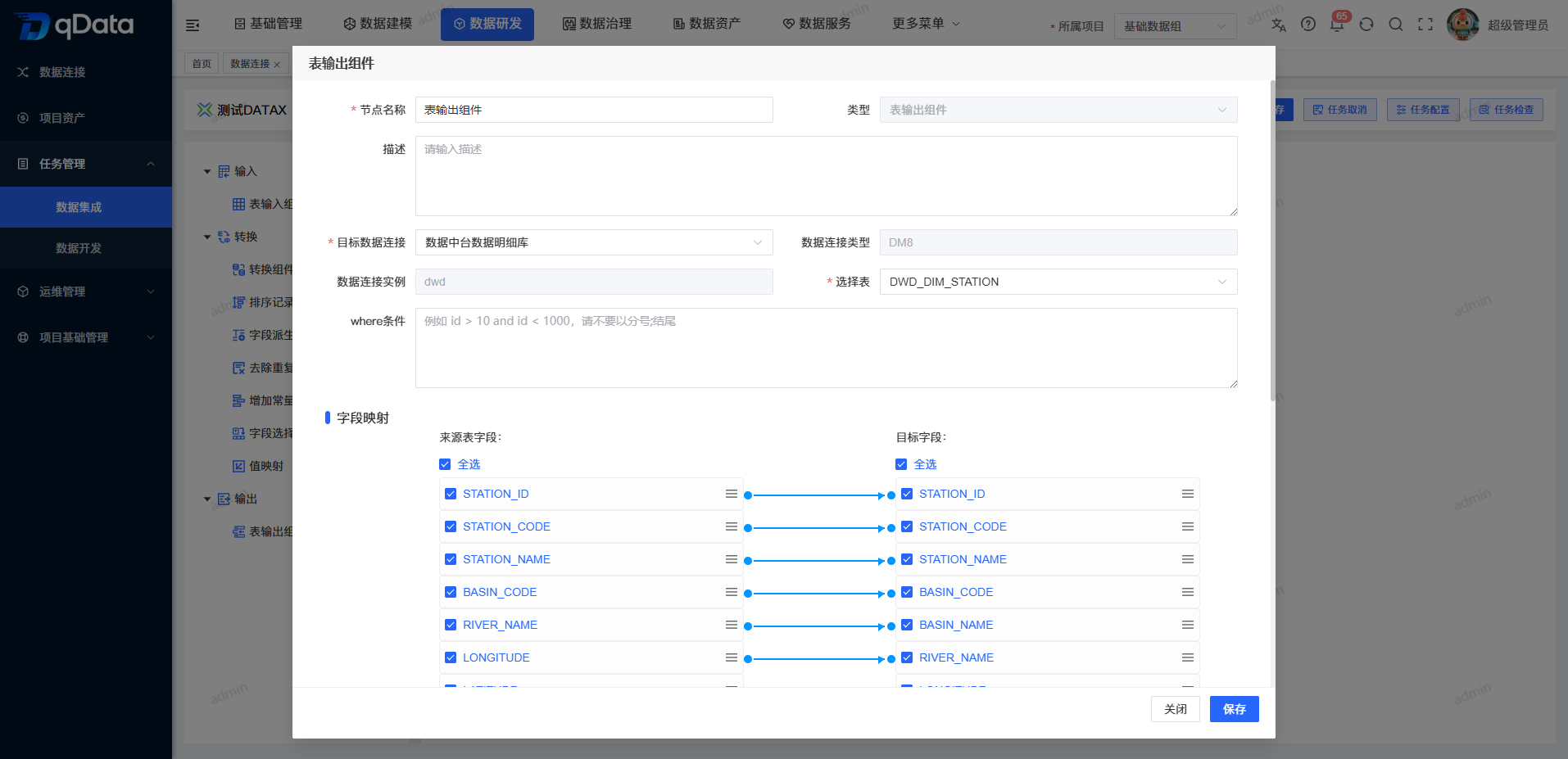This screenshot has height=759, width=1568.
Task: Click 任务取消 button
Action: coord(1340,110)
